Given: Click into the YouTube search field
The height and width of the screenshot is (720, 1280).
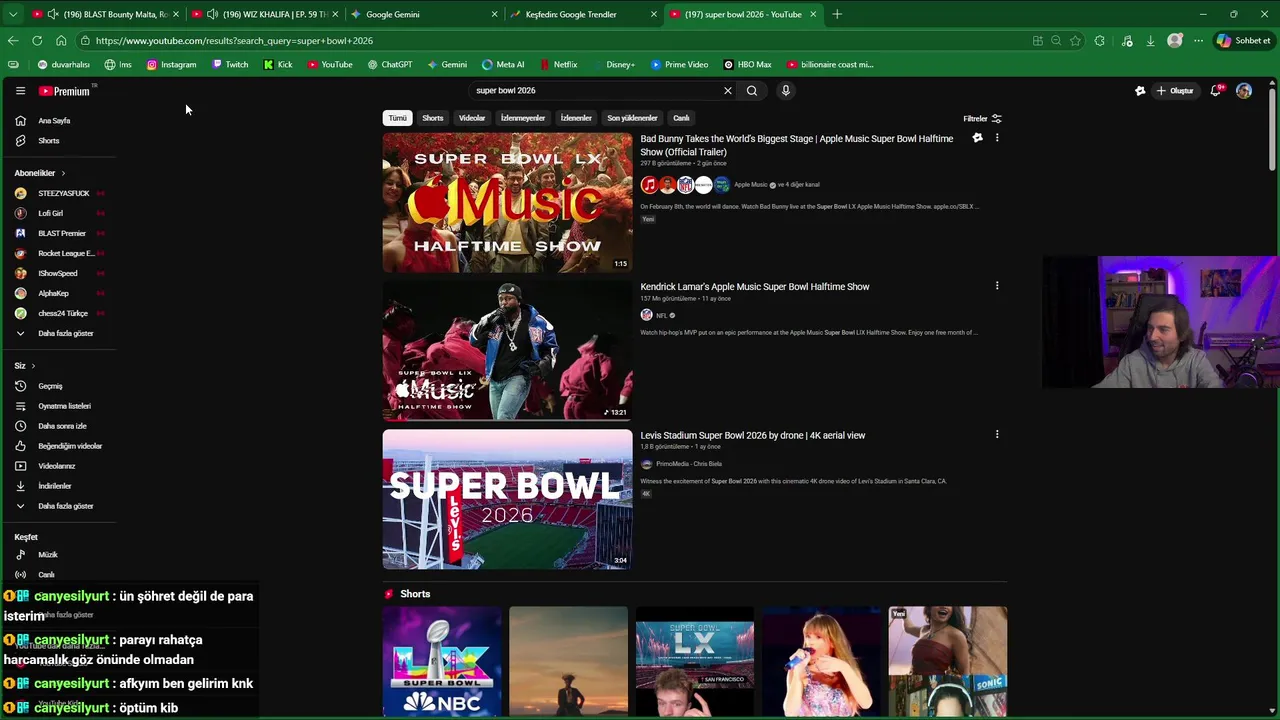Looking at the screenshot, I should click(595, 91).
